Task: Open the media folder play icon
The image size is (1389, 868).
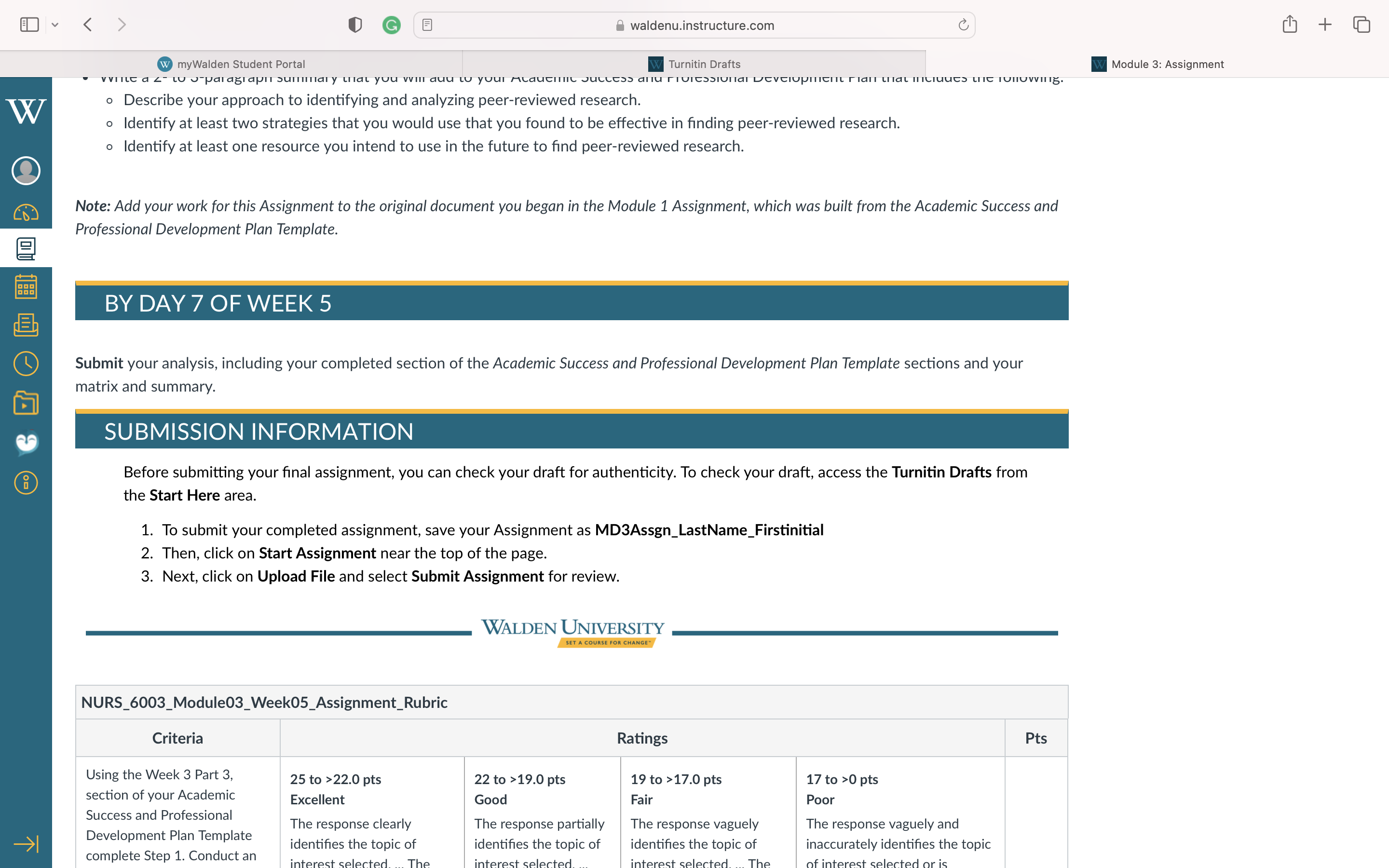Action: (x=26, y=403)
